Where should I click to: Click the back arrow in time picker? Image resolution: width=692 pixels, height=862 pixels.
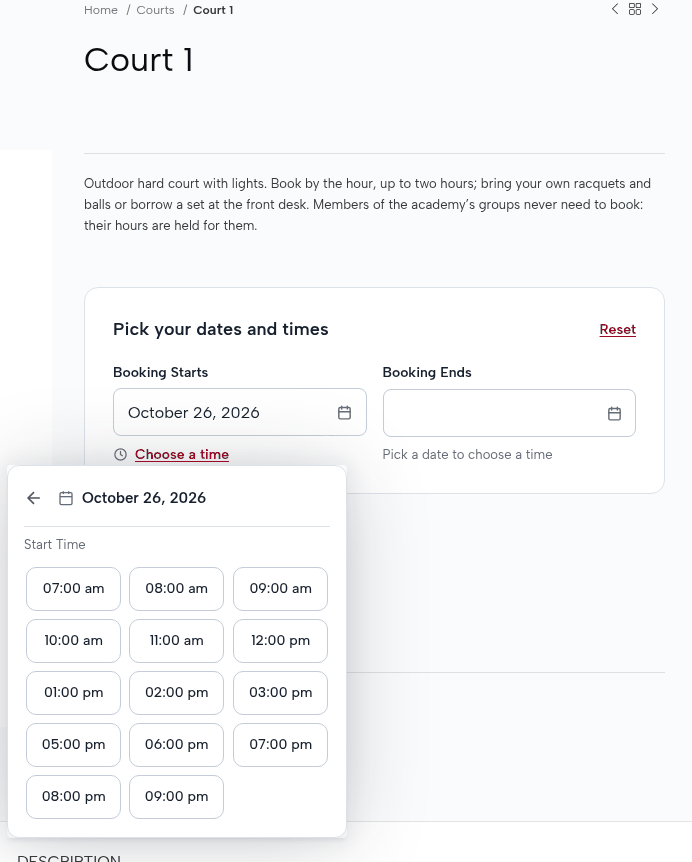34,498
